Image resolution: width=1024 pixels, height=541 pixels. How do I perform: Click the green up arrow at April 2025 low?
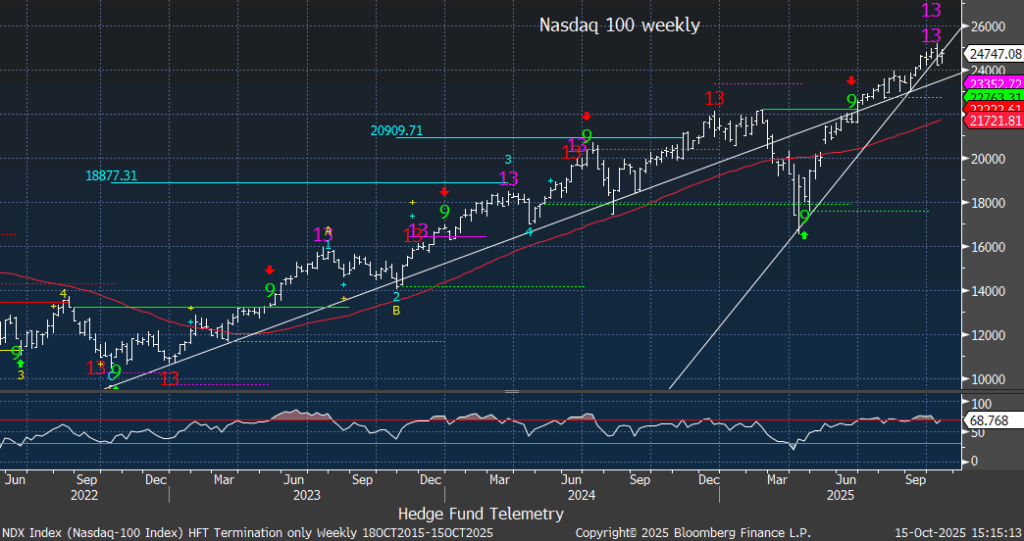(x=805, y=236)
